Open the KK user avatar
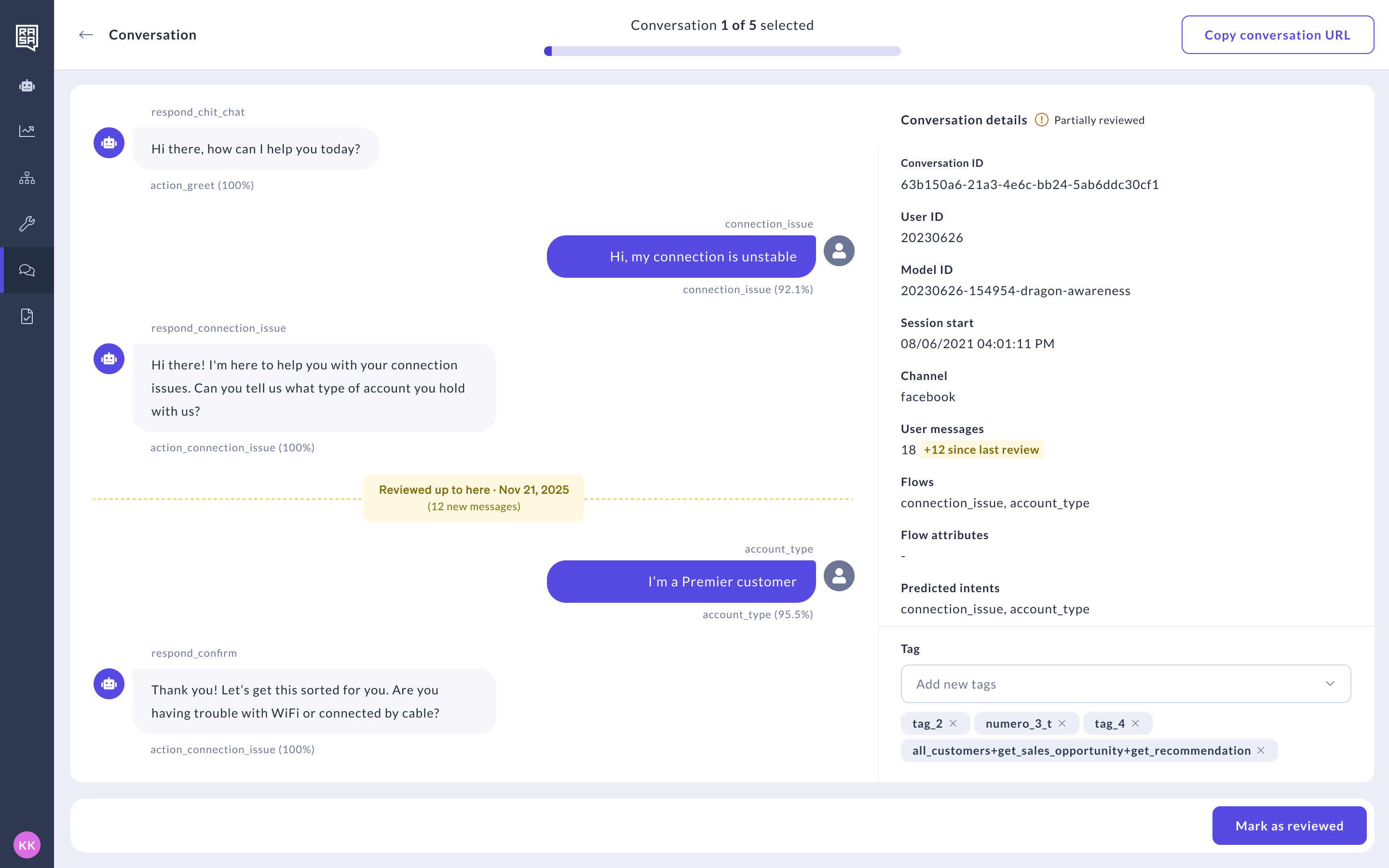 pos(27,844)
